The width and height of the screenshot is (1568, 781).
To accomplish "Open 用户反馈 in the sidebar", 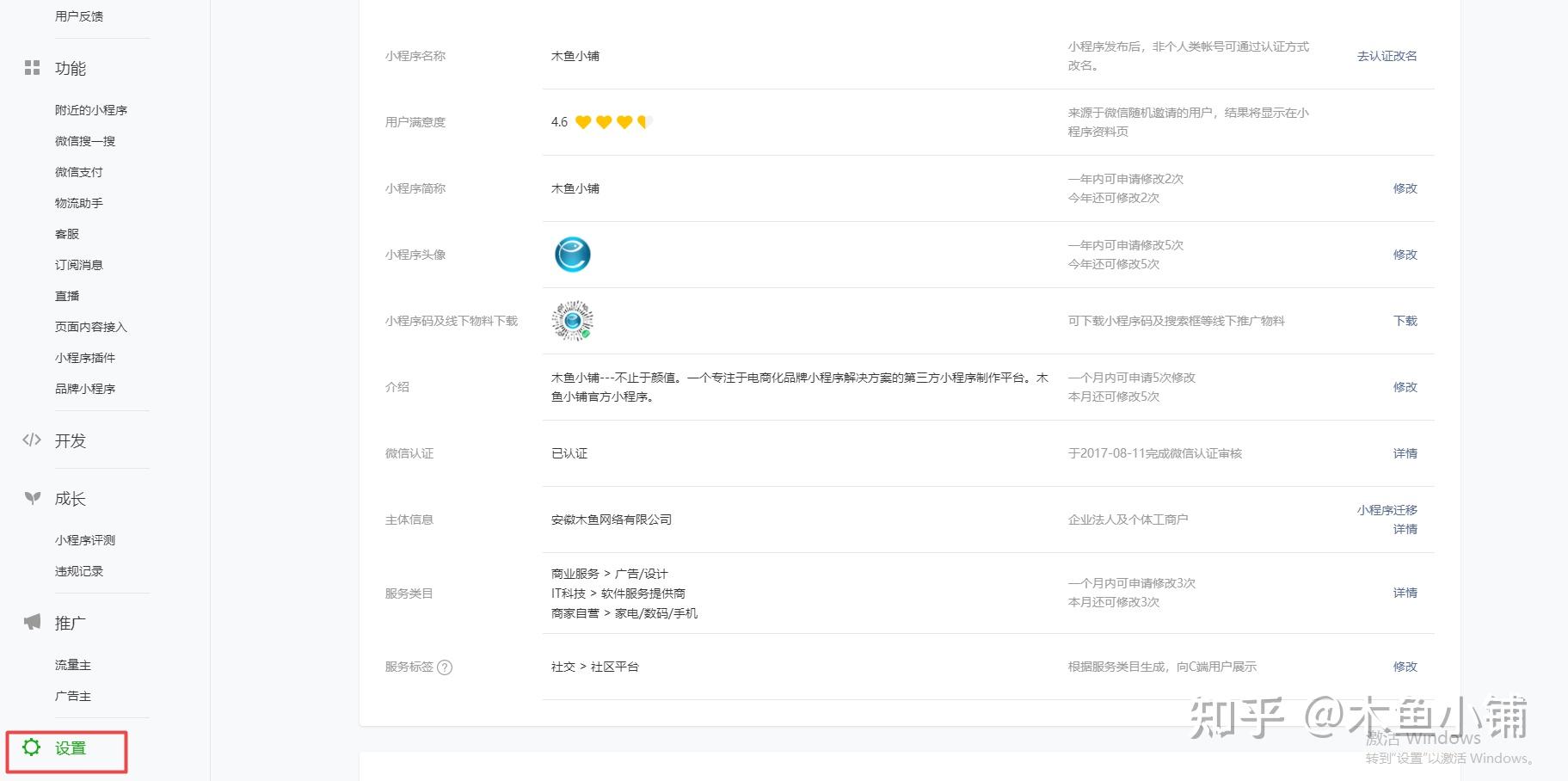I will coord(79,16).
